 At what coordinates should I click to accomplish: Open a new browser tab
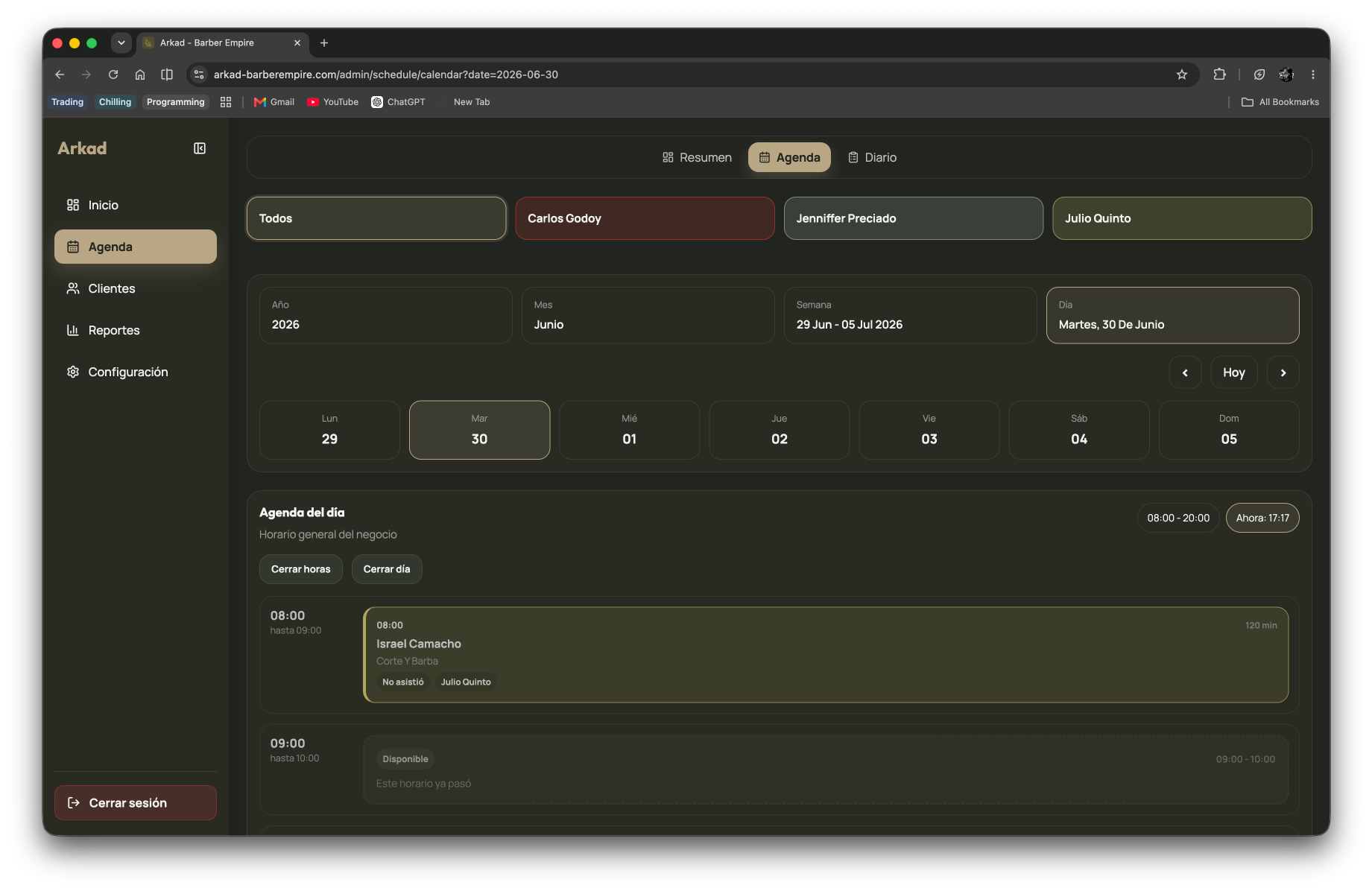click(x=324, y=43)
